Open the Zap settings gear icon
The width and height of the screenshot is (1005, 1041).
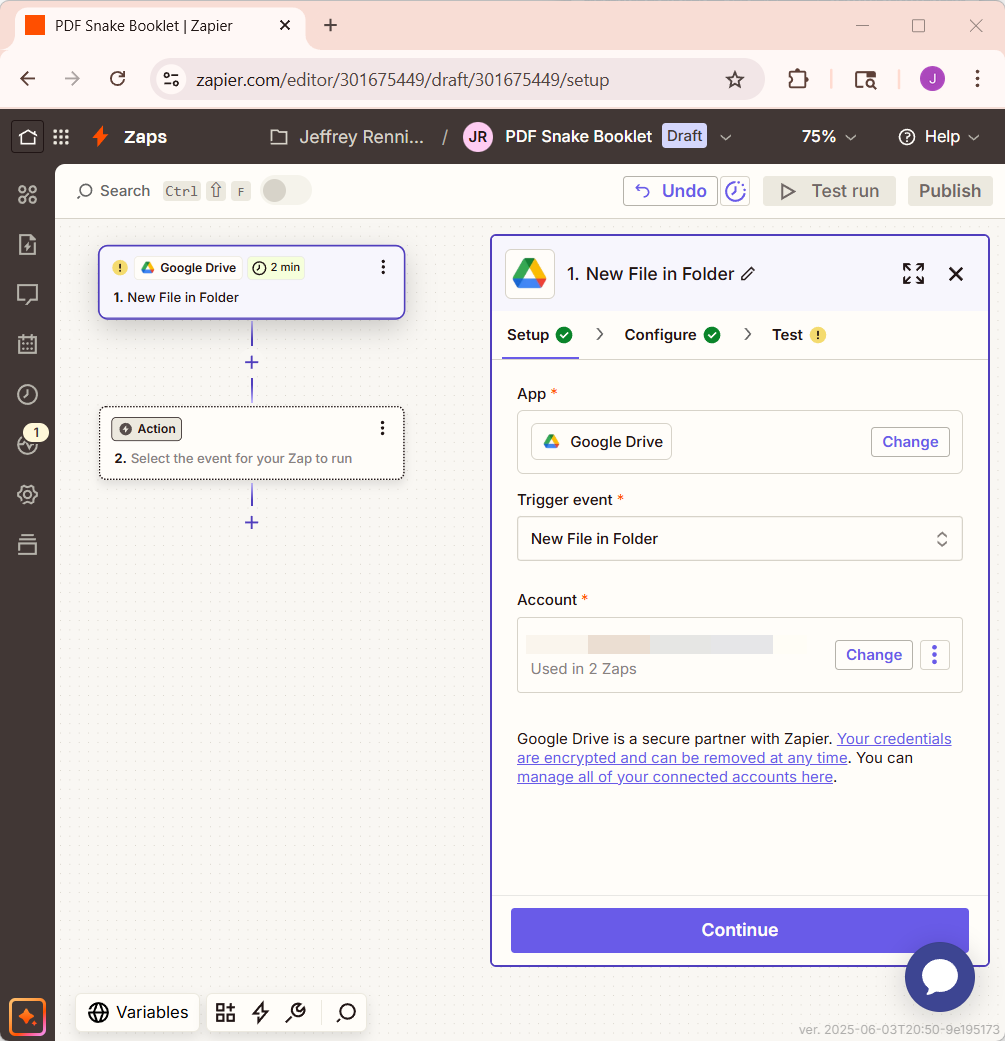click(x=27, y=495)
